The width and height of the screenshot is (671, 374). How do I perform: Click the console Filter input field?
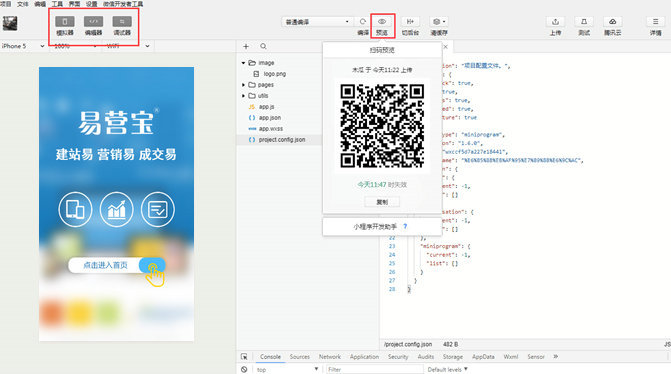pos(374,369)
